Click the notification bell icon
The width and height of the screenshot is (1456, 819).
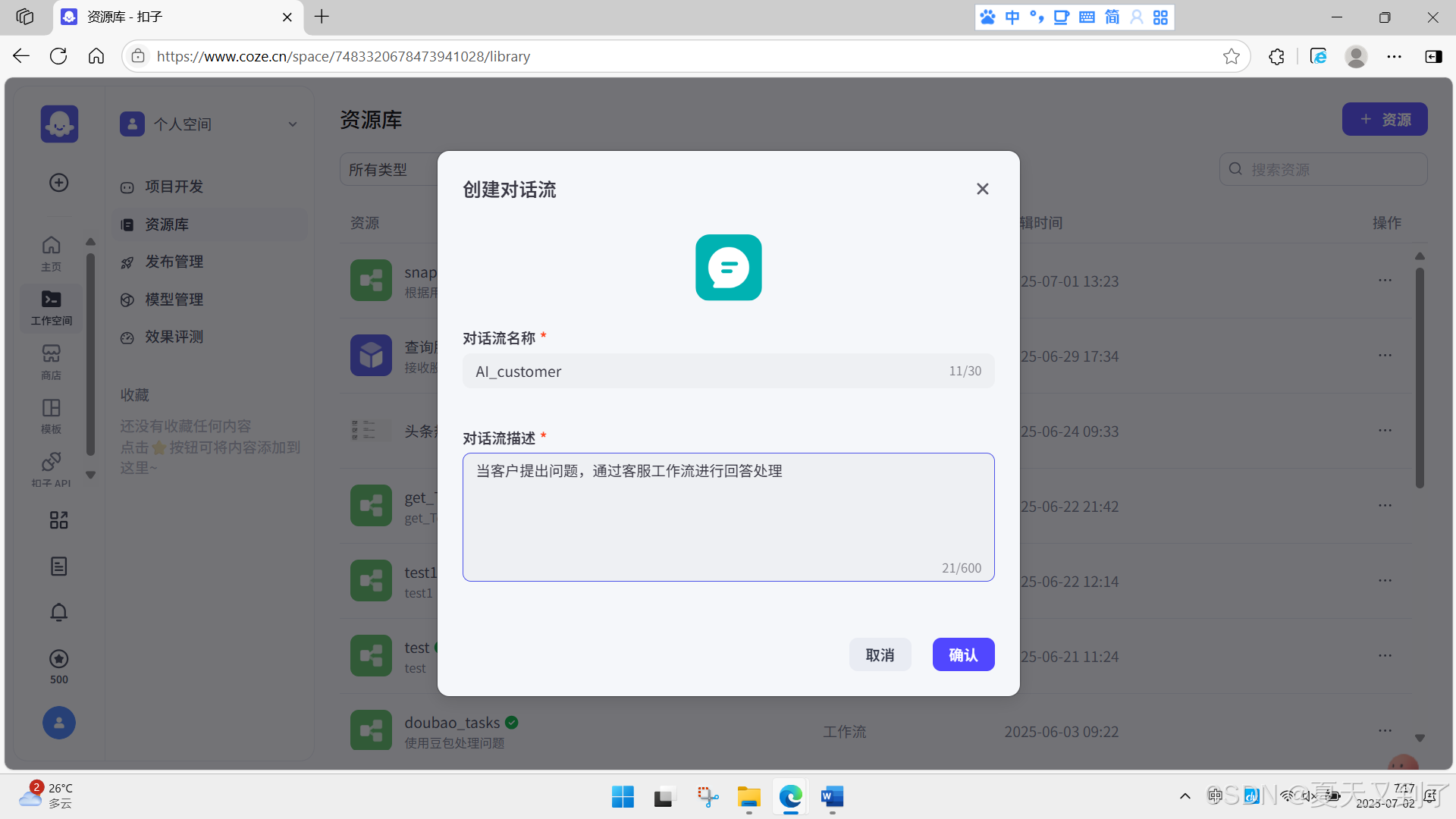click(58, 612)
